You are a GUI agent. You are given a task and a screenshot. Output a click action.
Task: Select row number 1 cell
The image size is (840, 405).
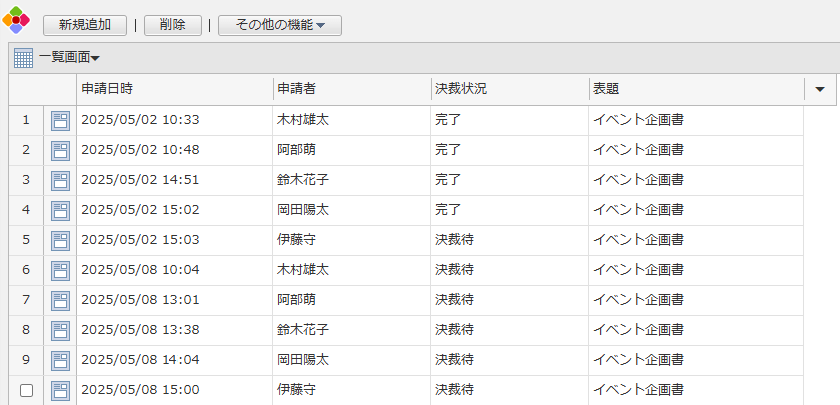pyautogui.click(x=26, y=121)
